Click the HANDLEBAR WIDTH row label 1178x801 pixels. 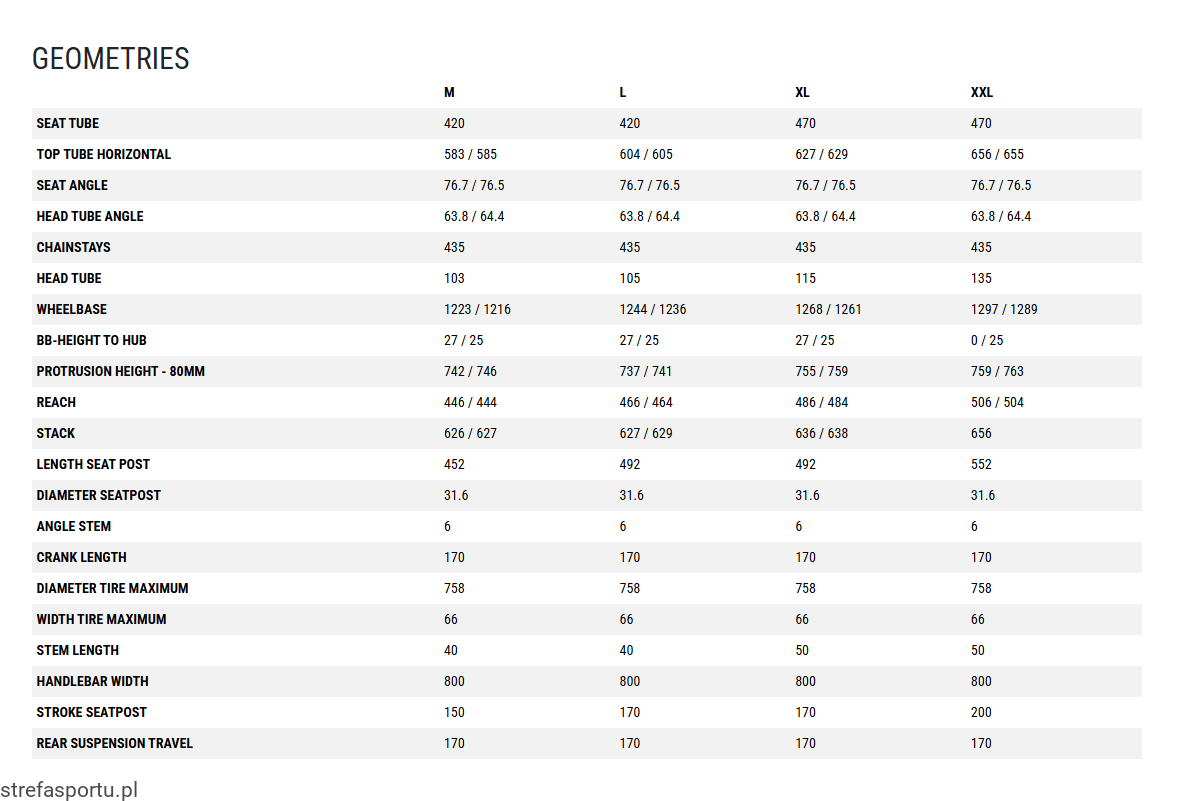[92, 682]
